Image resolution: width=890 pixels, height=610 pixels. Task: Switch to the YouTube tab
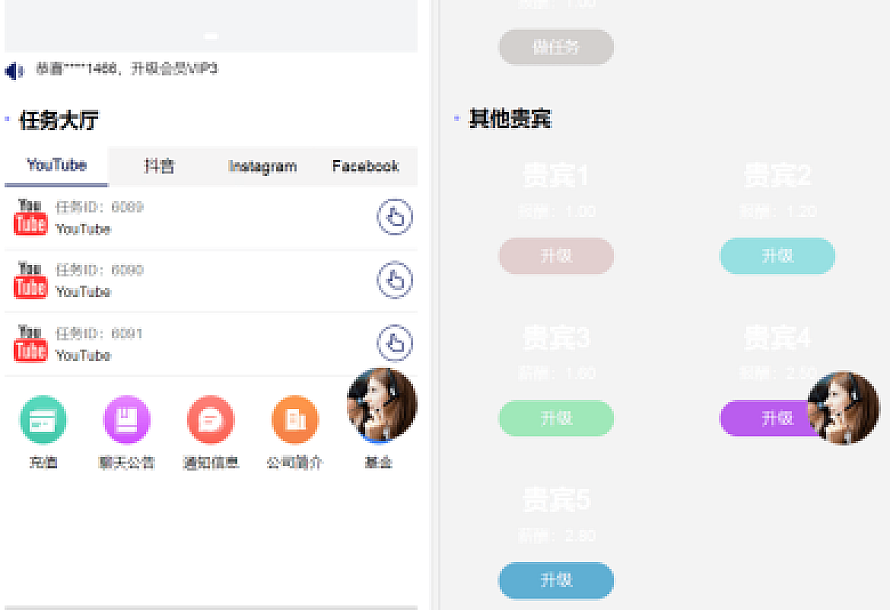57,166
